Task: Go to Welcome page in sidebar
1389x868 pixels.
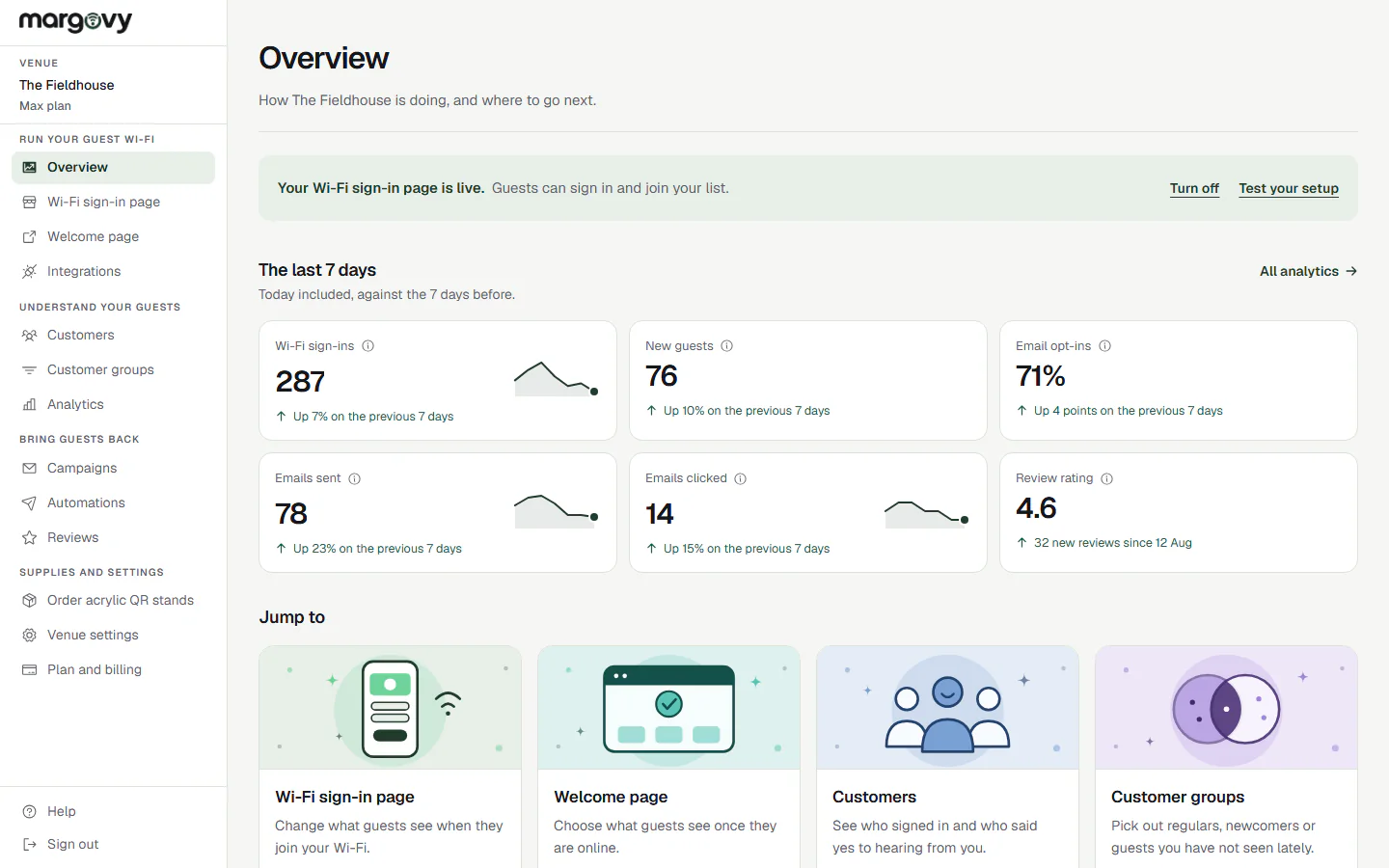Action: [113, 236]
